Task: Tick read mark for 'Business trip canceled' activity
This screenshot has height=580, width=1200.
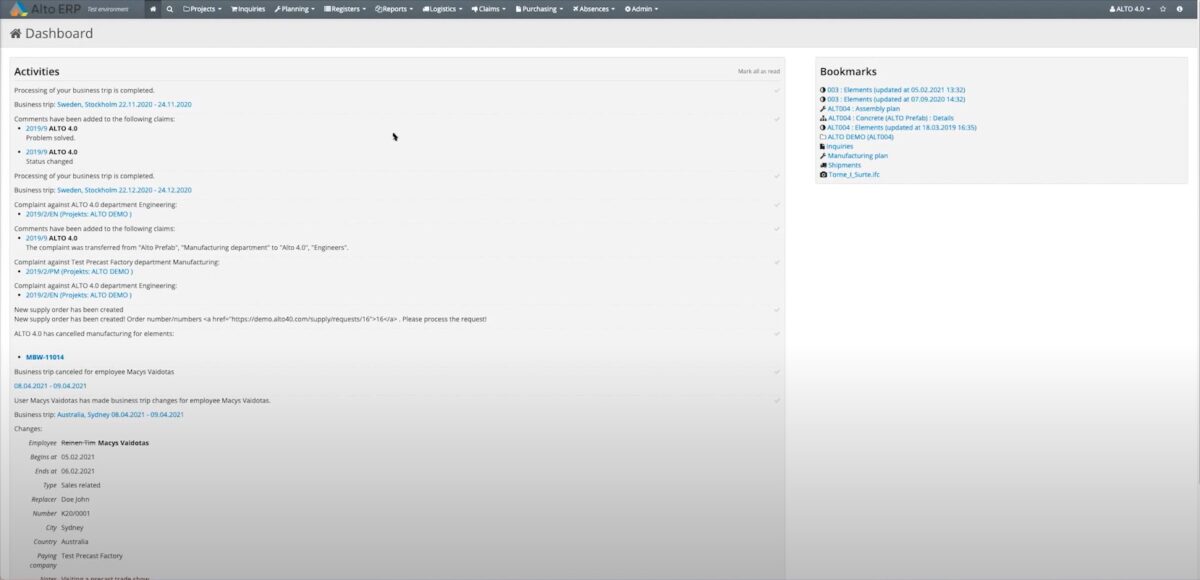Action: (x=776, y=371)
